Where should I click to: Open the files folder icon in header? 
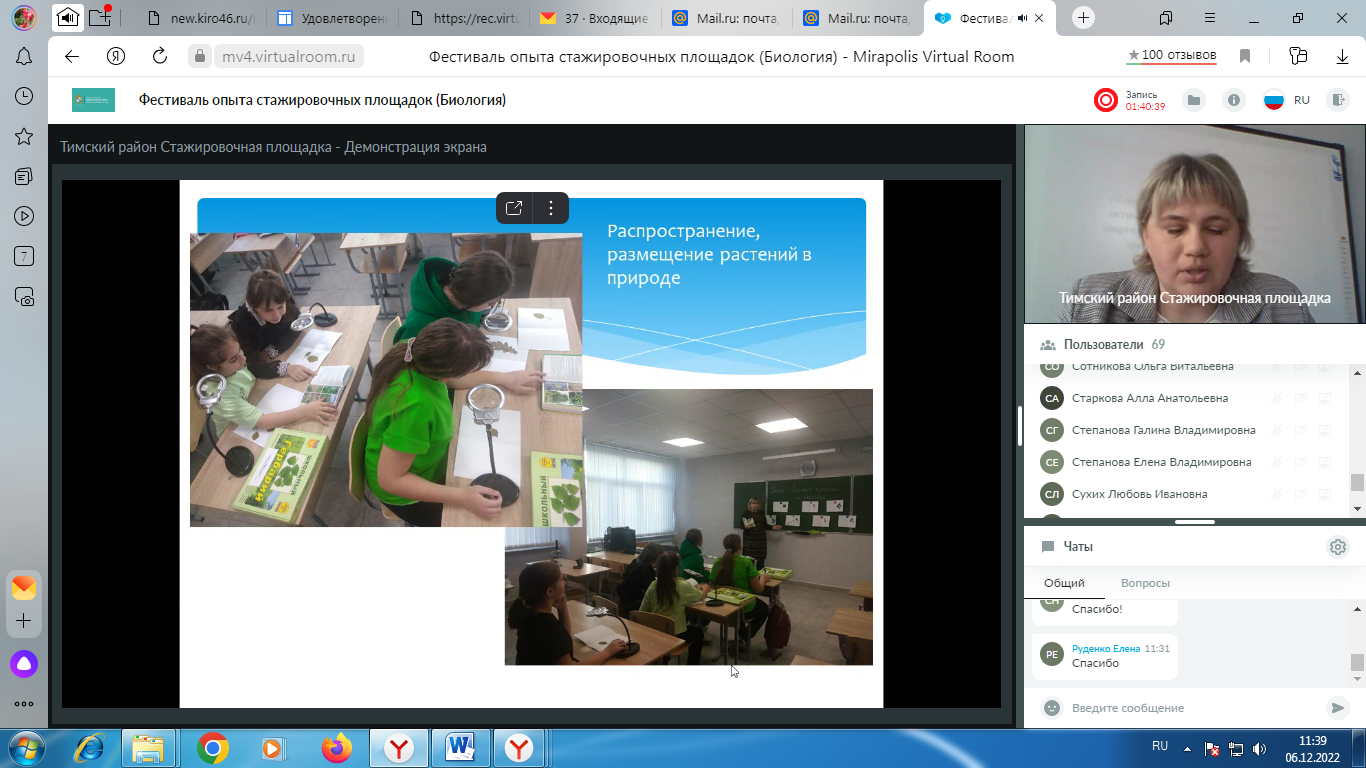1193,100
